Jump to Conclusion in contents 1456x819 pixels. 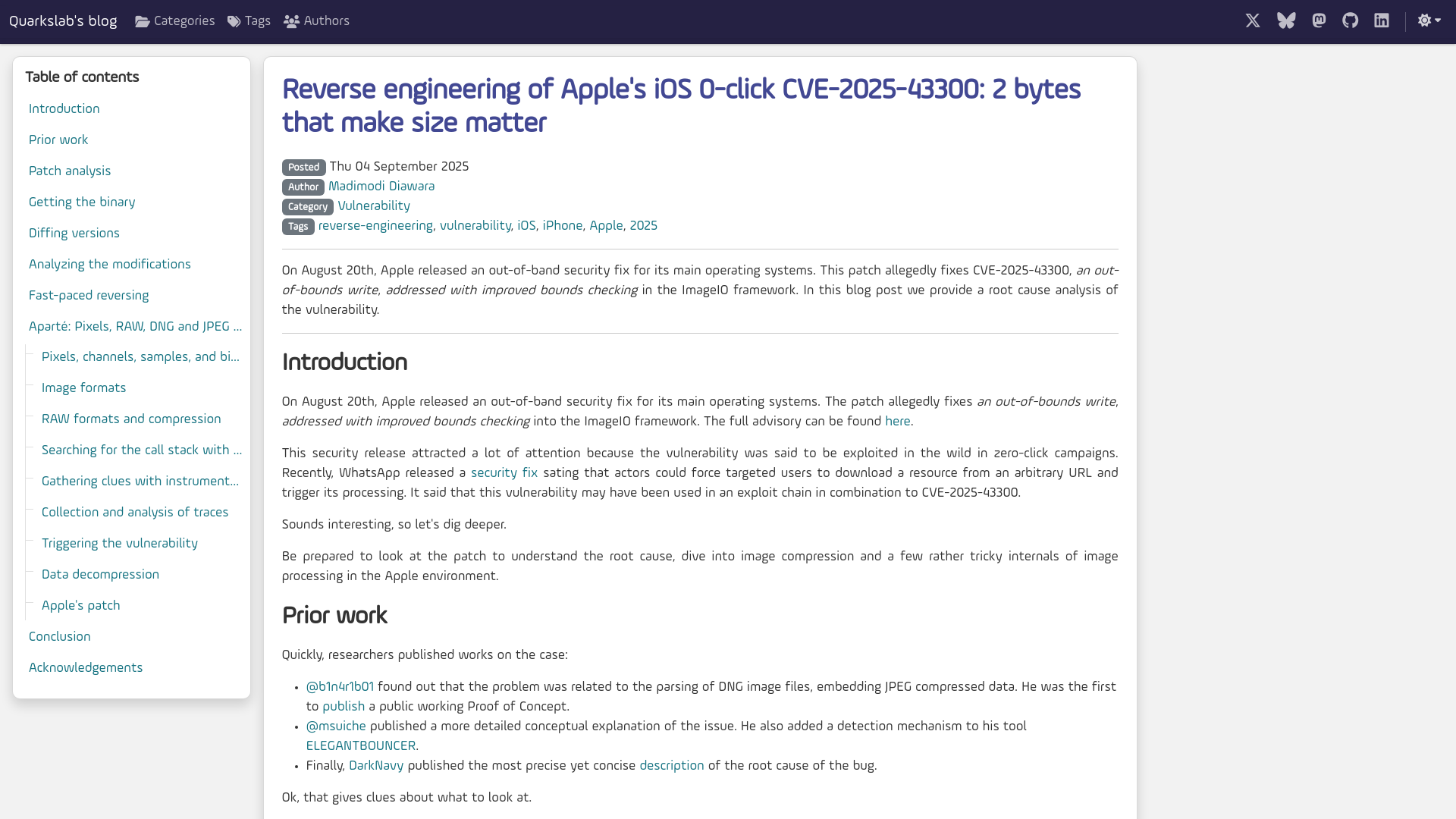tap(60, 637)
